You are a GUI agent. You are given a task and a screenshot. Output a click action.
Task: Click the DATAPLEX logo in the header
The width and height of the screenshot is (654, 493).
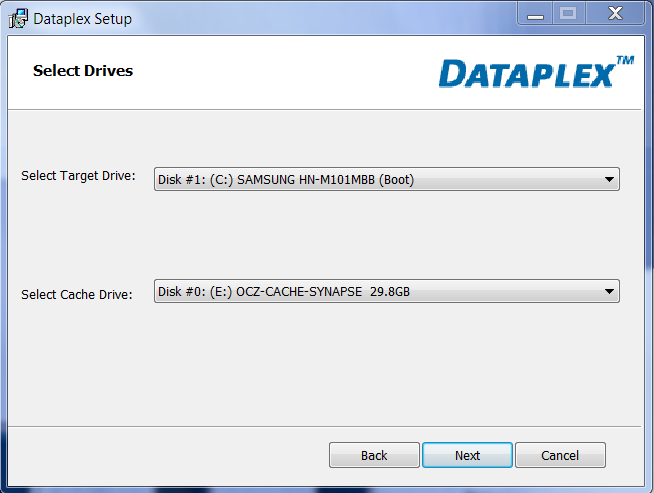pyautogui.click(x=526, y=74)
